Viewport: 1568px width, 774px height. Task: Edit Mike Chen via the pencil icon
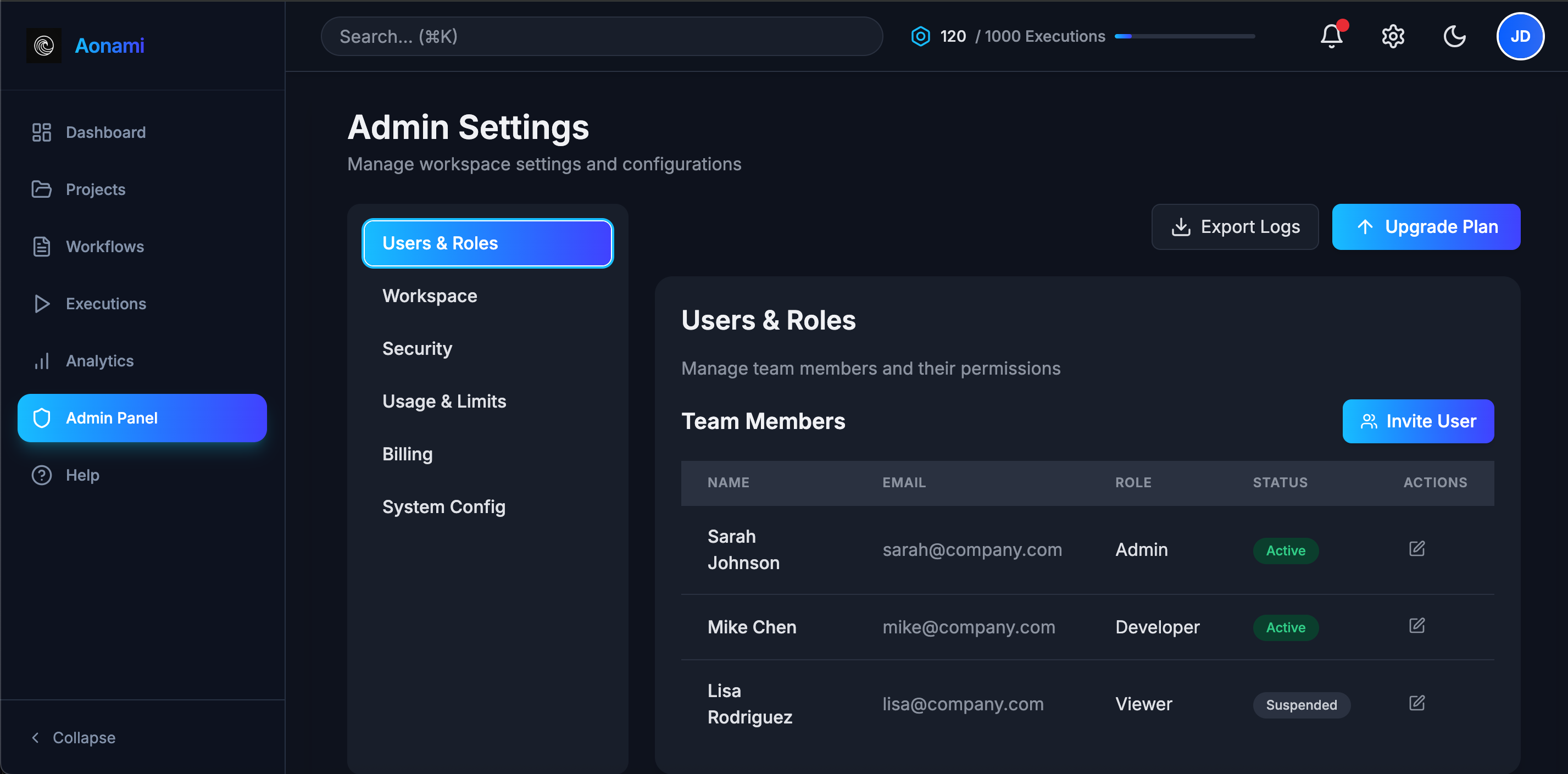[1416, 626]
